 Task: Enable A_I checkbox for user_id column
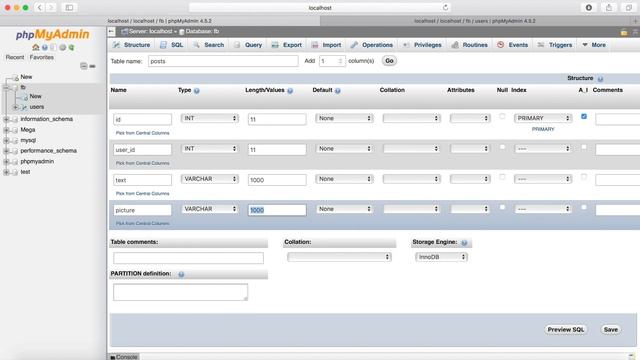click(x=584, y=147)
